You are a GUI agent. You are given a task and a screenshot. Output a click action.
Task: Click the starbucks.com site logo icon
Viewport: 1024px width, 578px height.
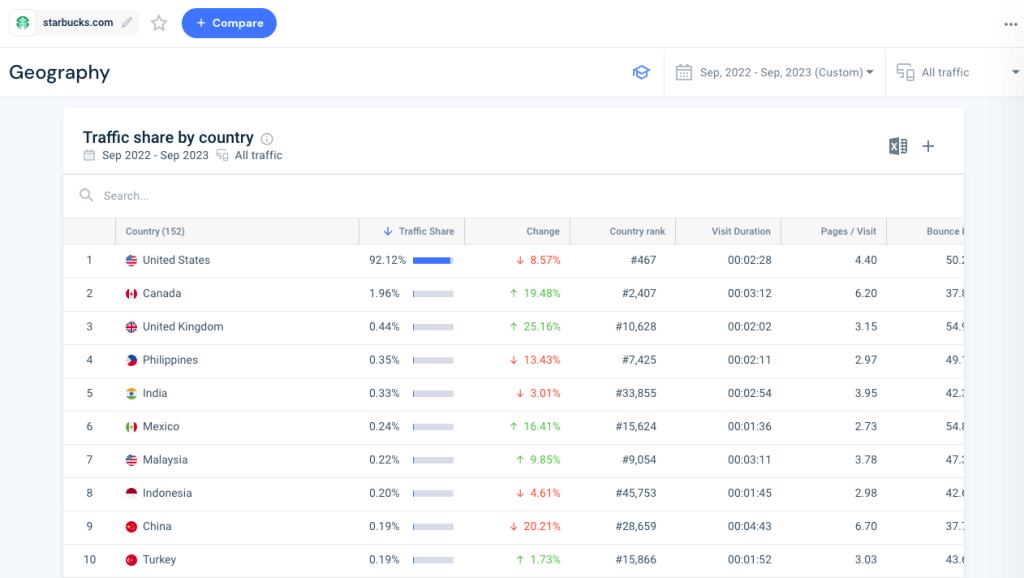21,22
